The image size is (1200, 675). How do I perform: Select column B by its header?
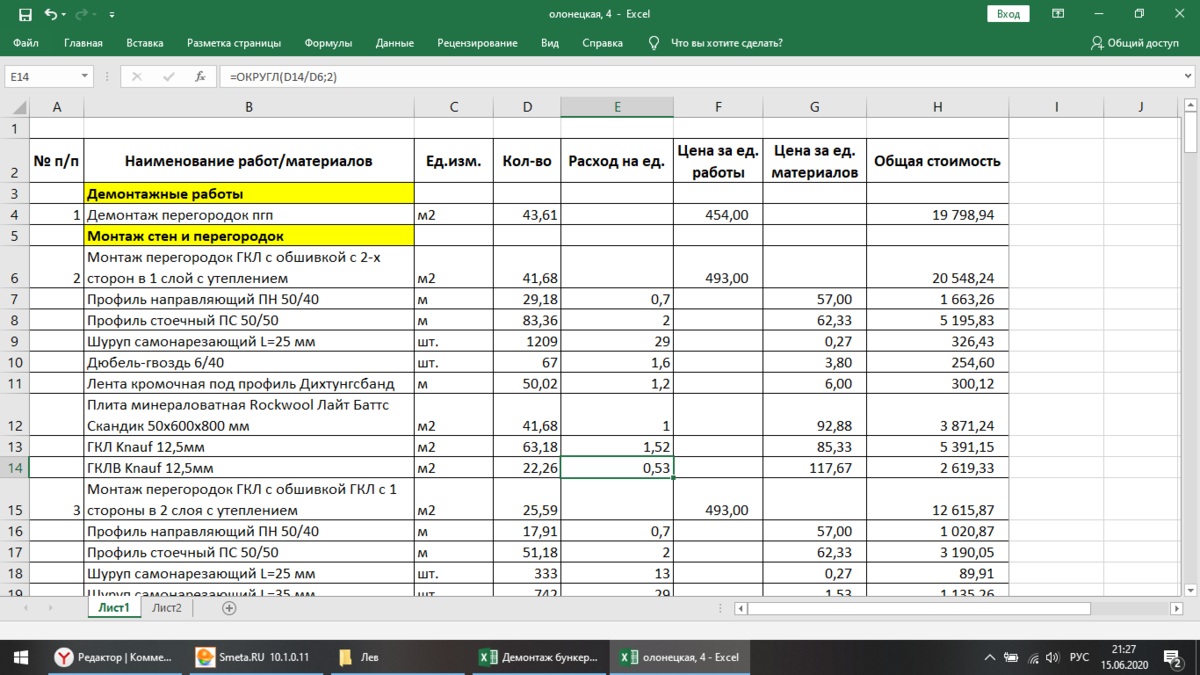pyautogui.click(x=249, y=107)
